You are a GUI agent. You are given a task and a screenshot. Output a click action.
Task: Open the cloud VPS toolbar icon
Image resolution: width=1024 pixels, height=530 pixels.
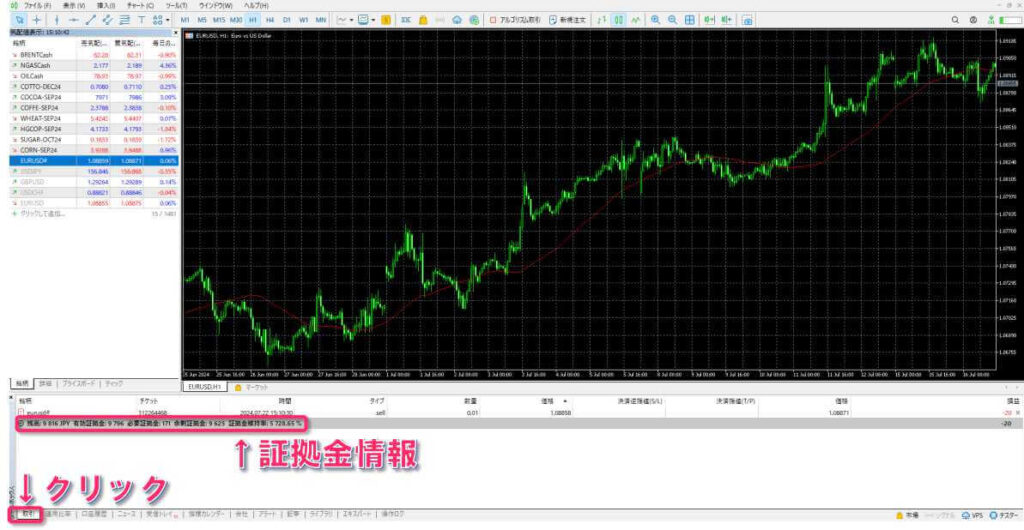pos(457,20)
